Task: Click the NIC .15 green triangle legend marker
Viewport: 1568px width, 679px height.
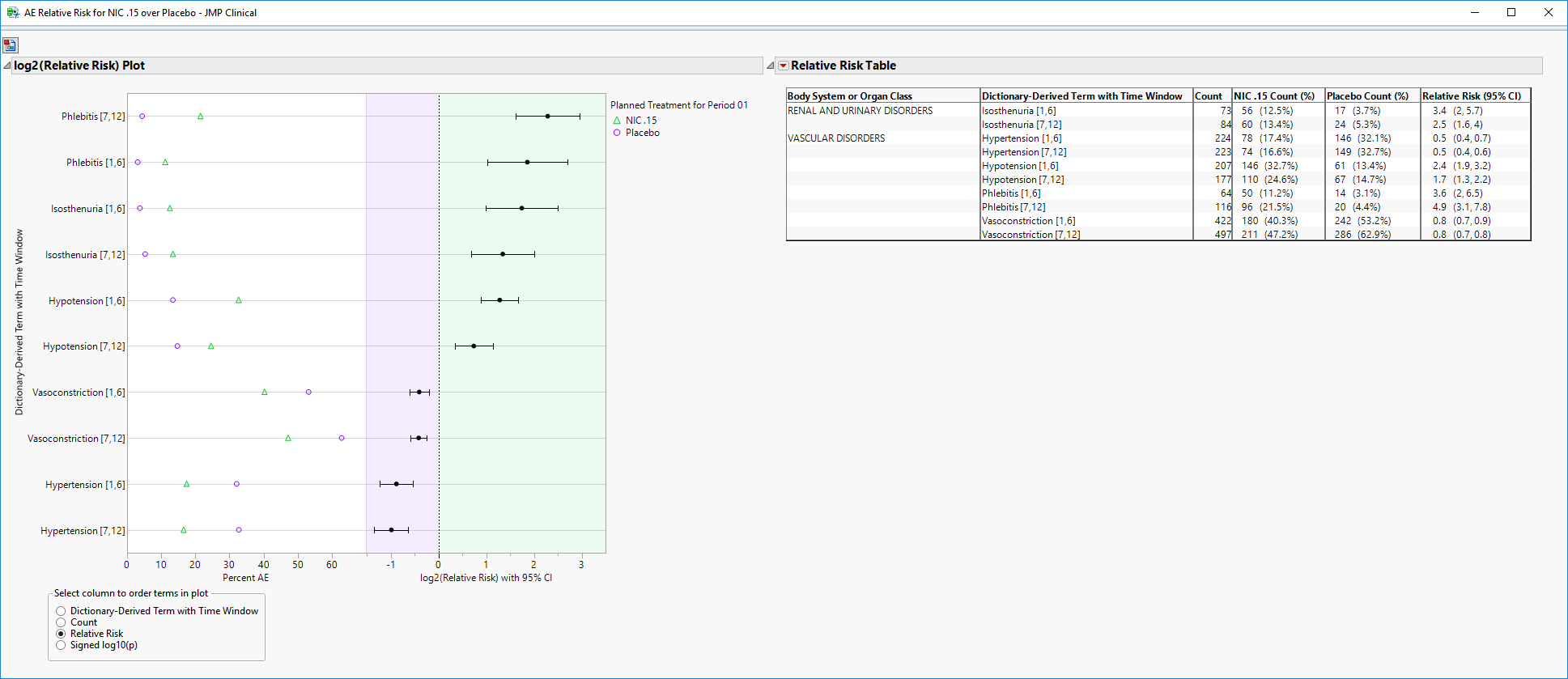Action: (x=617, y=121)
